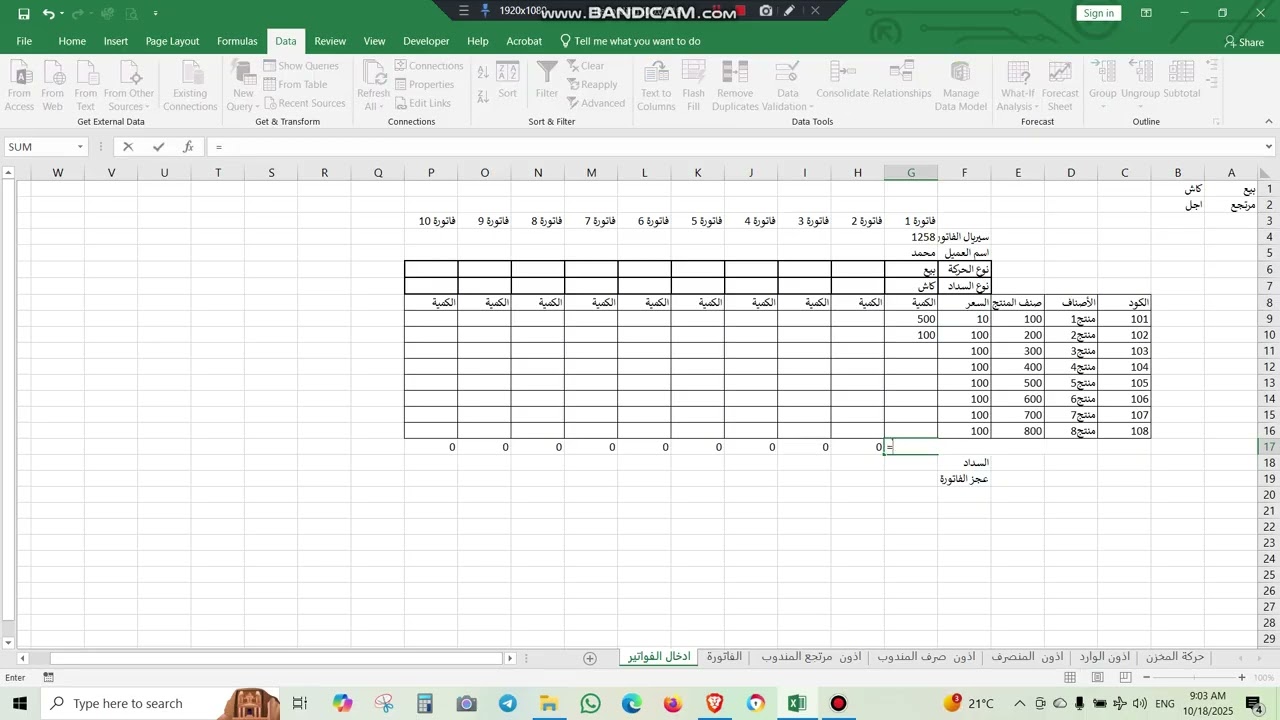Switch to Page Layout view in status bar

pos(1098,677)
